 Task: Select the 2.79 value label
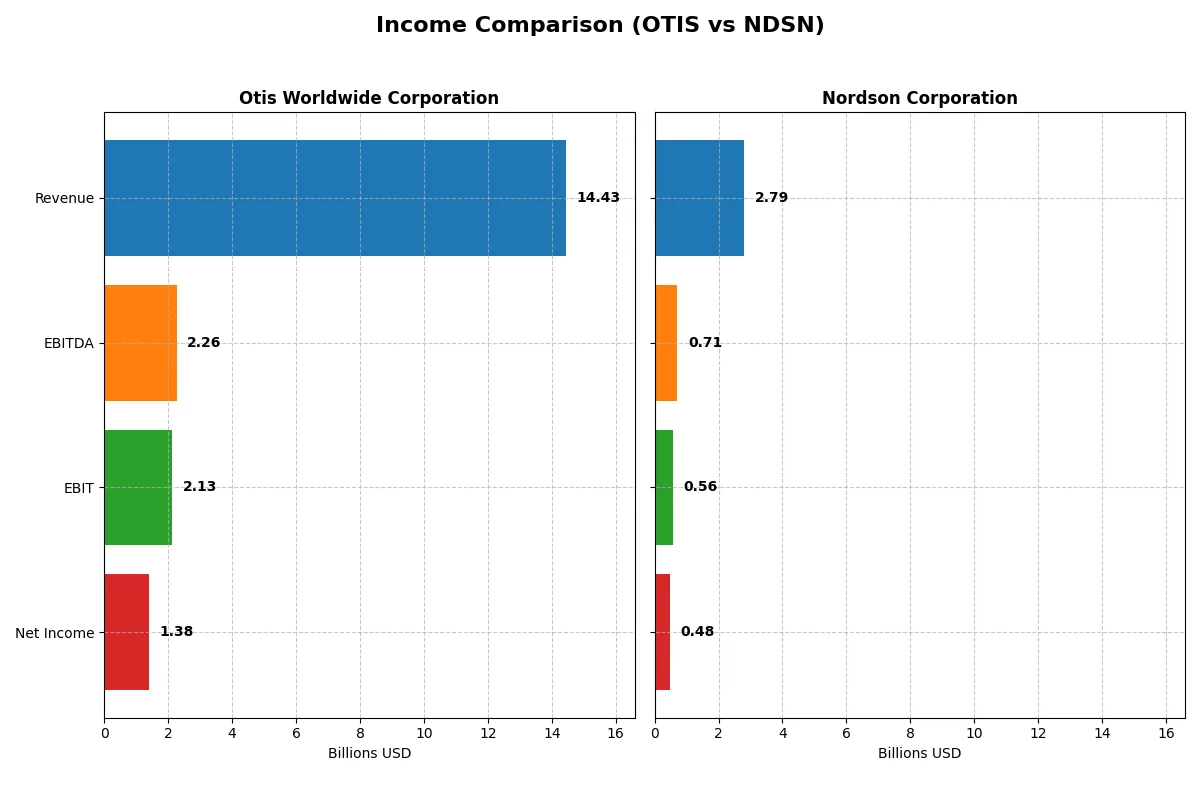tap(771, 197)
